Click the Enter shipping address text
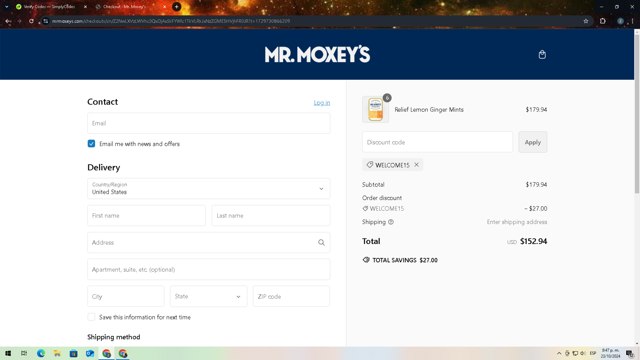 pyautogui.click(x=517, y=222)
